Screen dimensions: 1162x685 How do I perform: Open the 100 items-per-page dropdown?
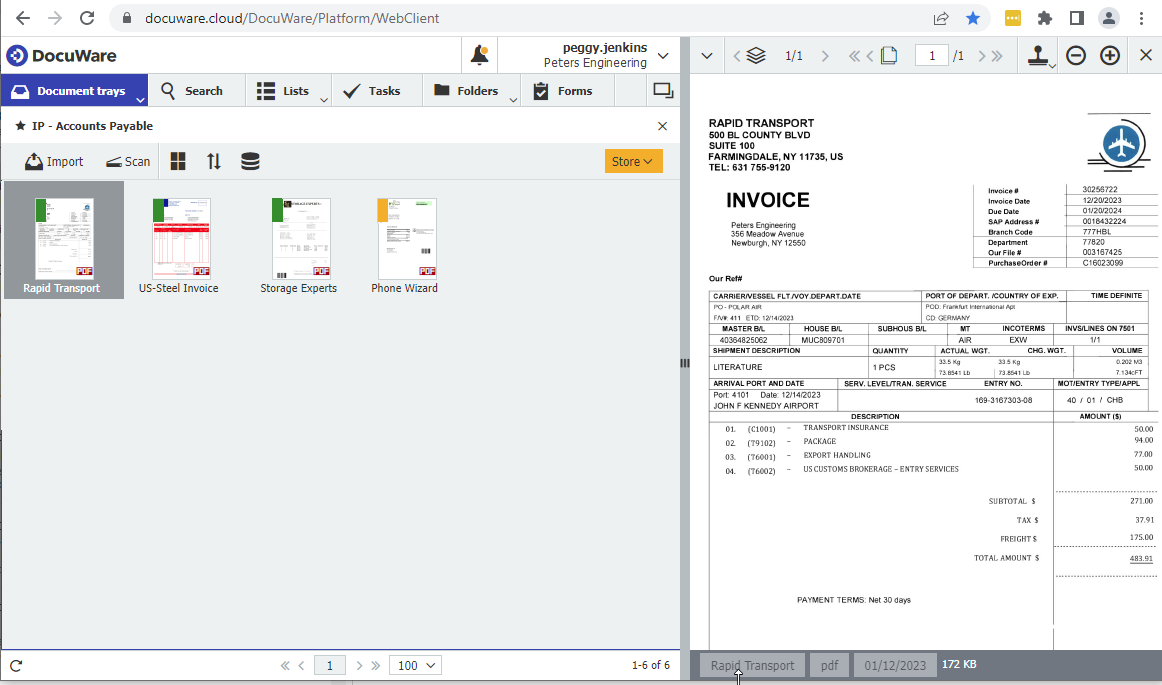[416, 665]
